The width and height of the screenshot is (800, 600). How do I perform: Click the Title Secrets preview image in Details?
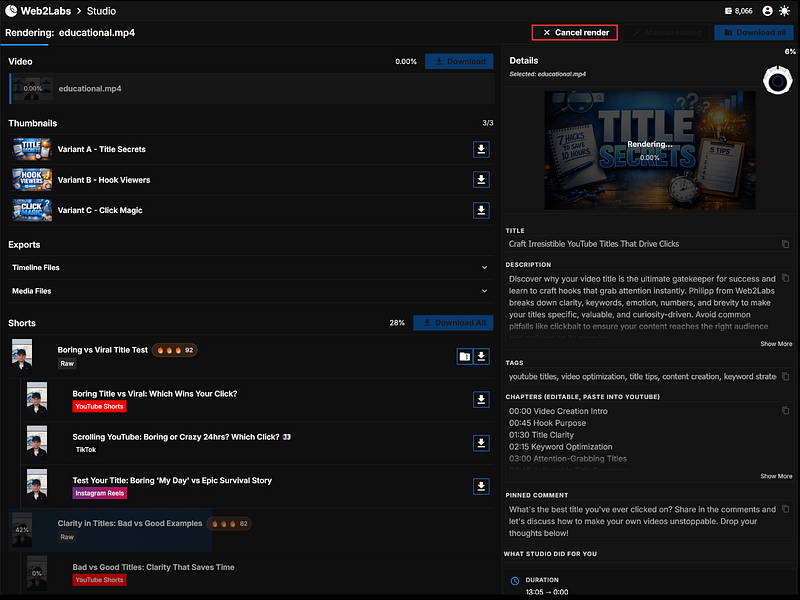pos(649,151)
